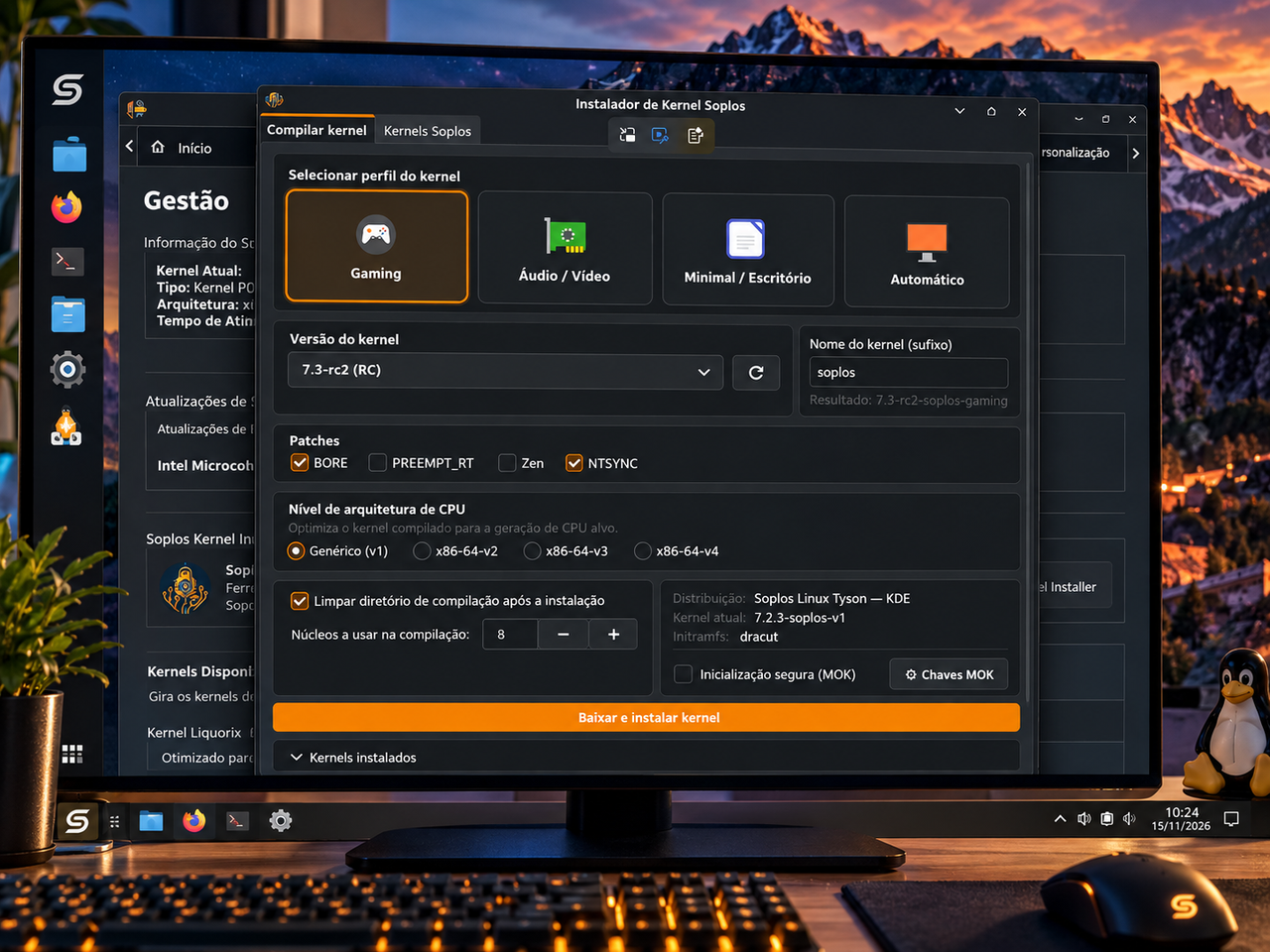1270x952 pixels.
Task: Open the notifications icon in the system tray
Action: (1231, 819)
